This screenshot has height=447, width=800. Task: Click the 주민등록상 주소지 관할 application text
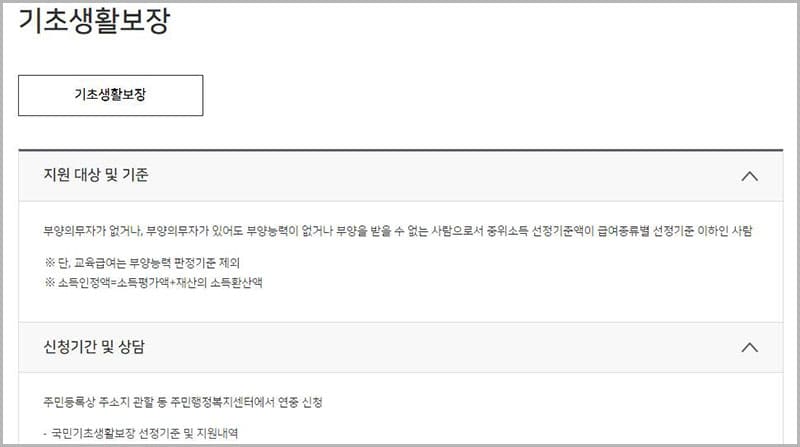pyautogui.click(x=183, y=402)
